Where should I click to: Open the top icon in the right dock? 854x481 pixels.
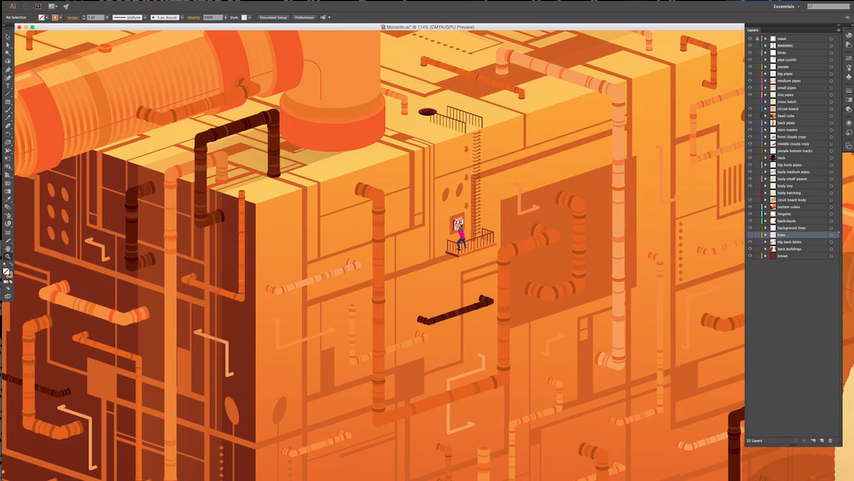click(x=848, y=37)
